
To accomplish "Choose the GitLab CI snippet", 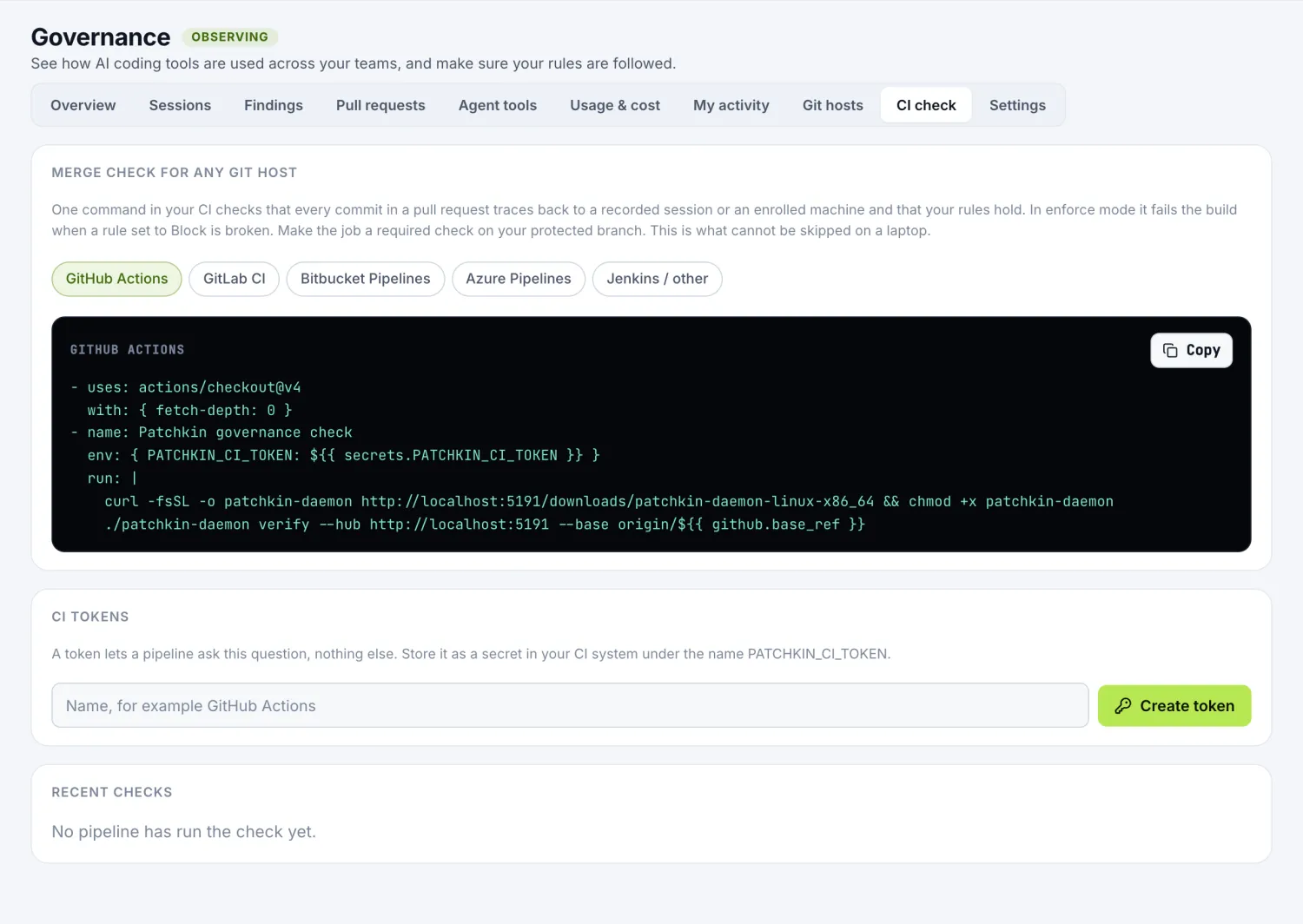I will tap(235, 279).
